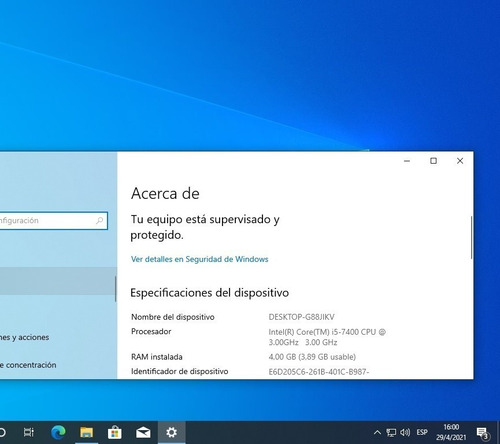Open the Mail app on taskbar
This screenshot has height=444, width=500.
click(143, 433)
